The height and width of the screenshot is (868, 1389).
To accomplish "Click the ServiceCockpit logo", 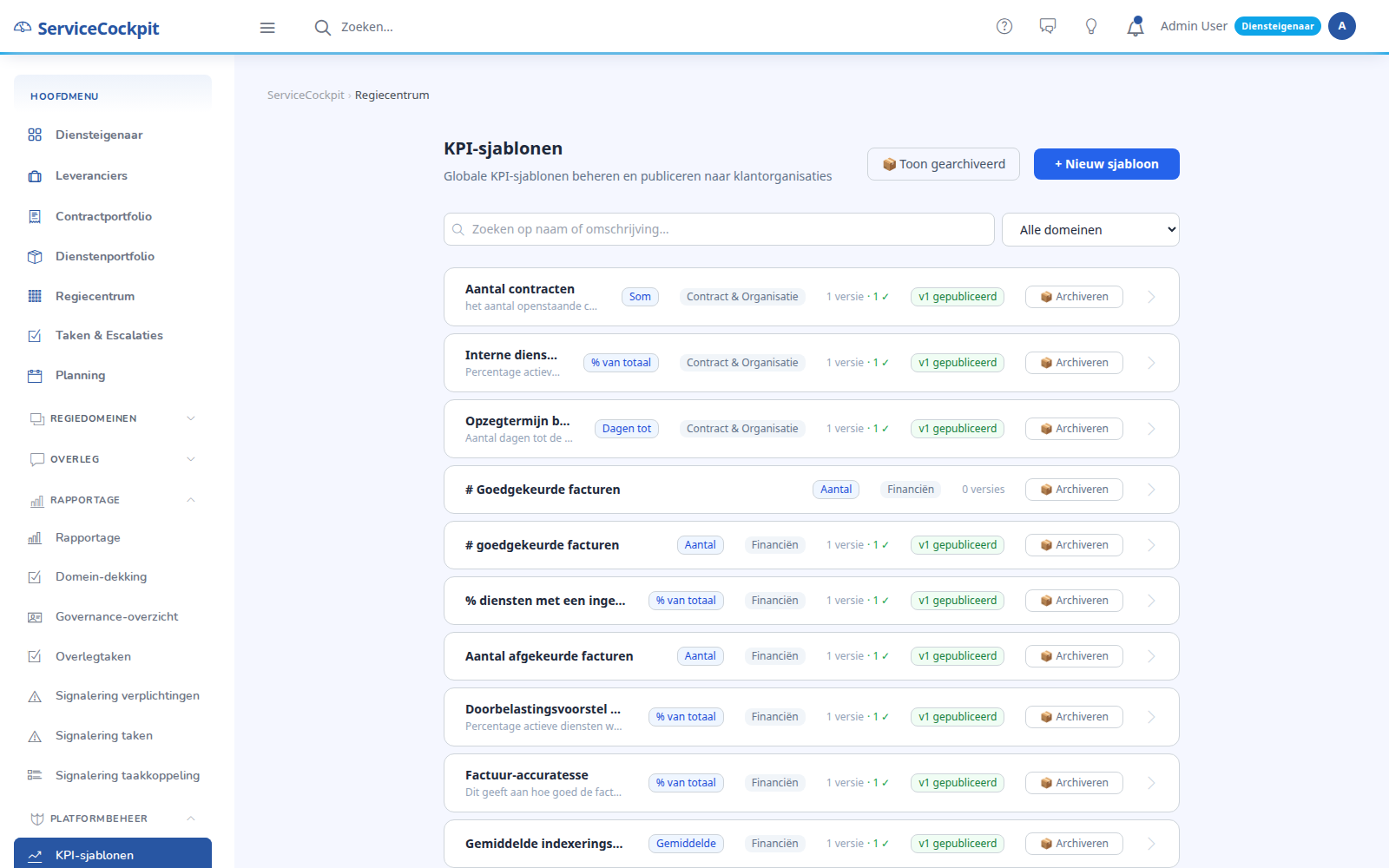I will pyautogui.click(x=87, y=28).
